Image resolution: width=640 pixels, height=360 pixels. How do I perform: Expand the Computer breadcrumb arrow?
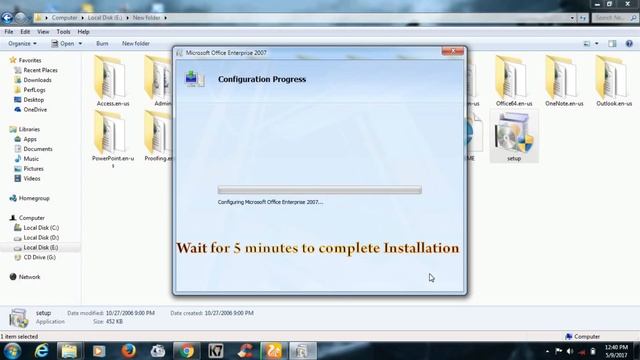tap(82, 18)
